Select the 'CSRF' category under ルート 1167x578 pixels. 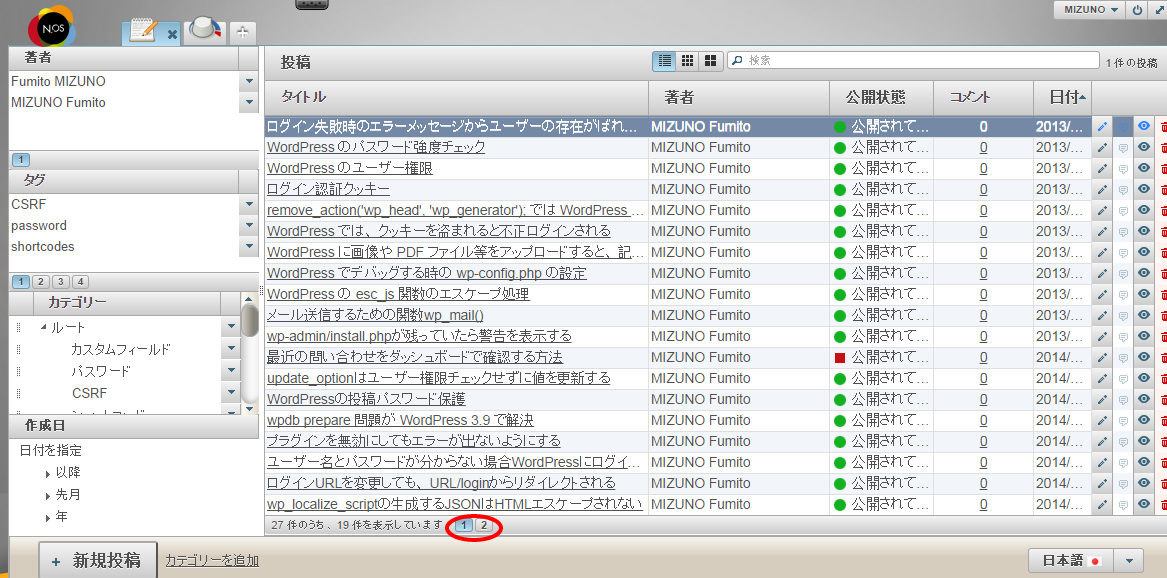point(89,393)
